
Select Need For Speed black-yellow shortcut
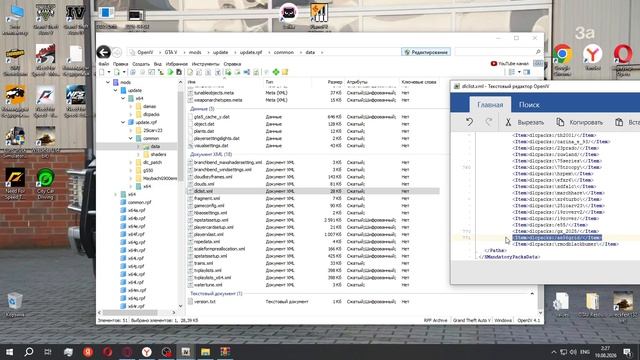[x=15, y=184]
